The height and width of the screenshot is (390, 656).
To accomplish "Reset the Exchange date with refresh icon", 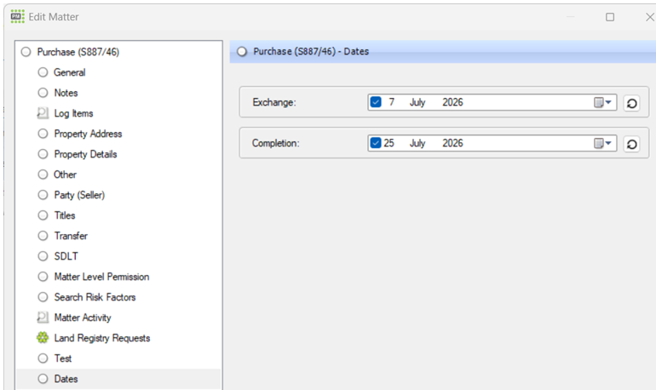I will [632, 103].
